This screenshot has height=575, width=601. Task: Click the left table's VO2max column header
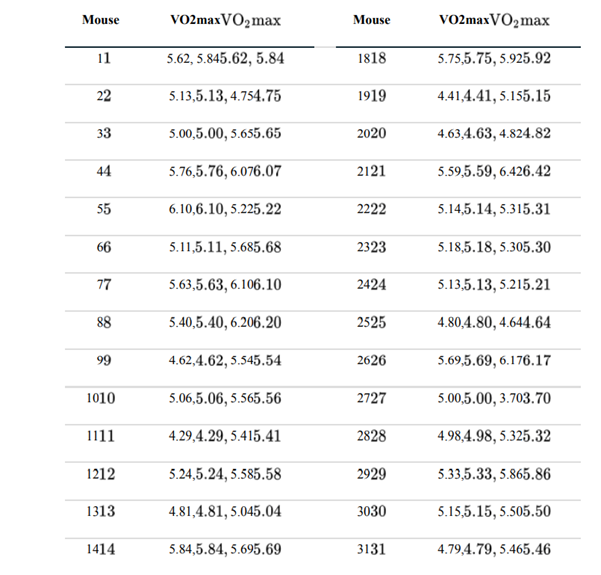[225, 20]
